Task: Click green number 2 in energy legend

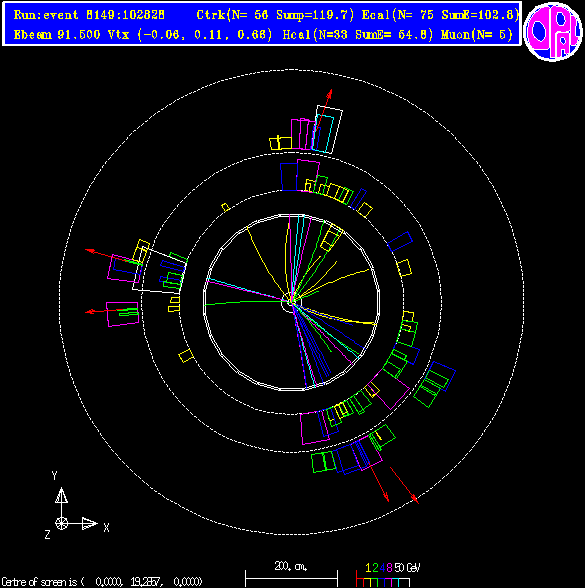Action: tap(375, 568)
